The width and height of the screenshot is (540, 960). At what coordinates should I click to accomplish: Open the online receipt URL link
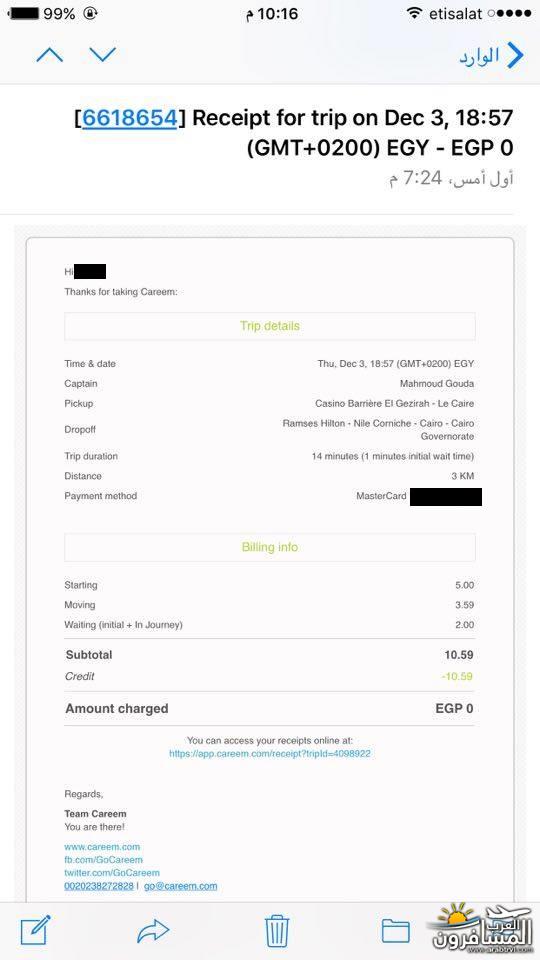click(x=269, y=754)
